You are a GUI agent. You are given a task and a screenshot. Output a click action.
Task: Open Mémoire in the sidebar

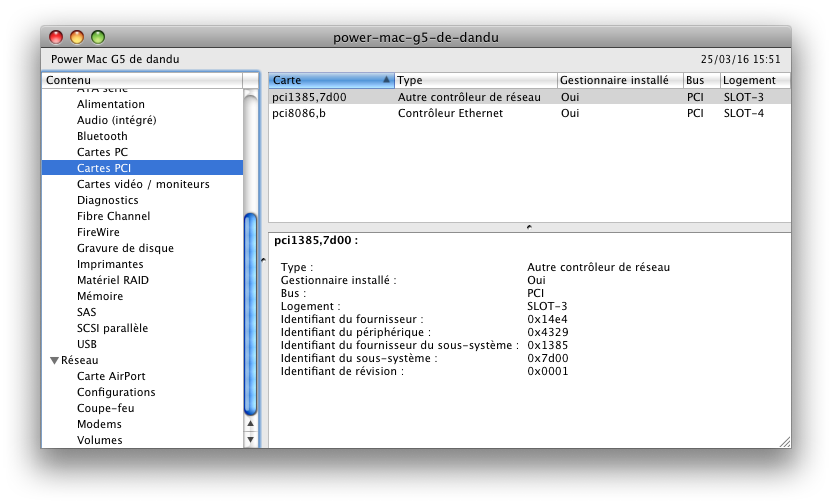point(100,296)
